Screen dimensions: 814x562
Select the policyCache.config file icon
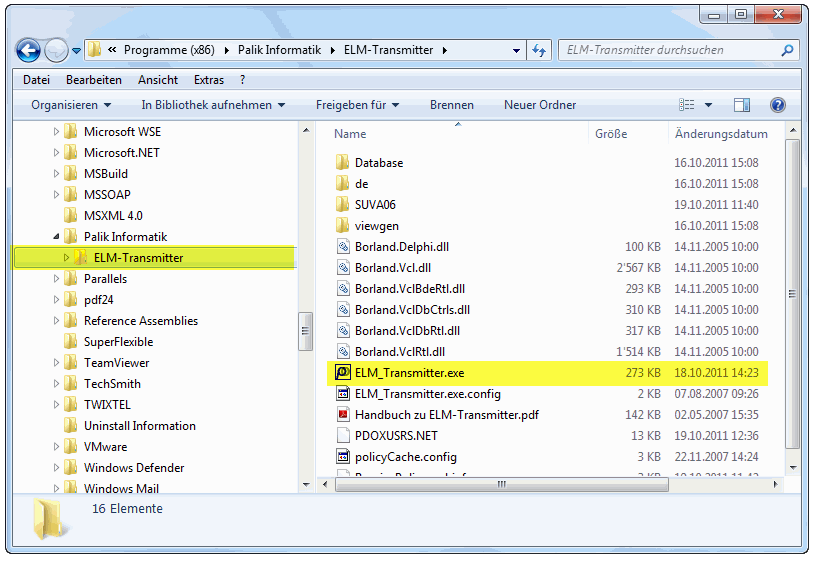(341, 457)
